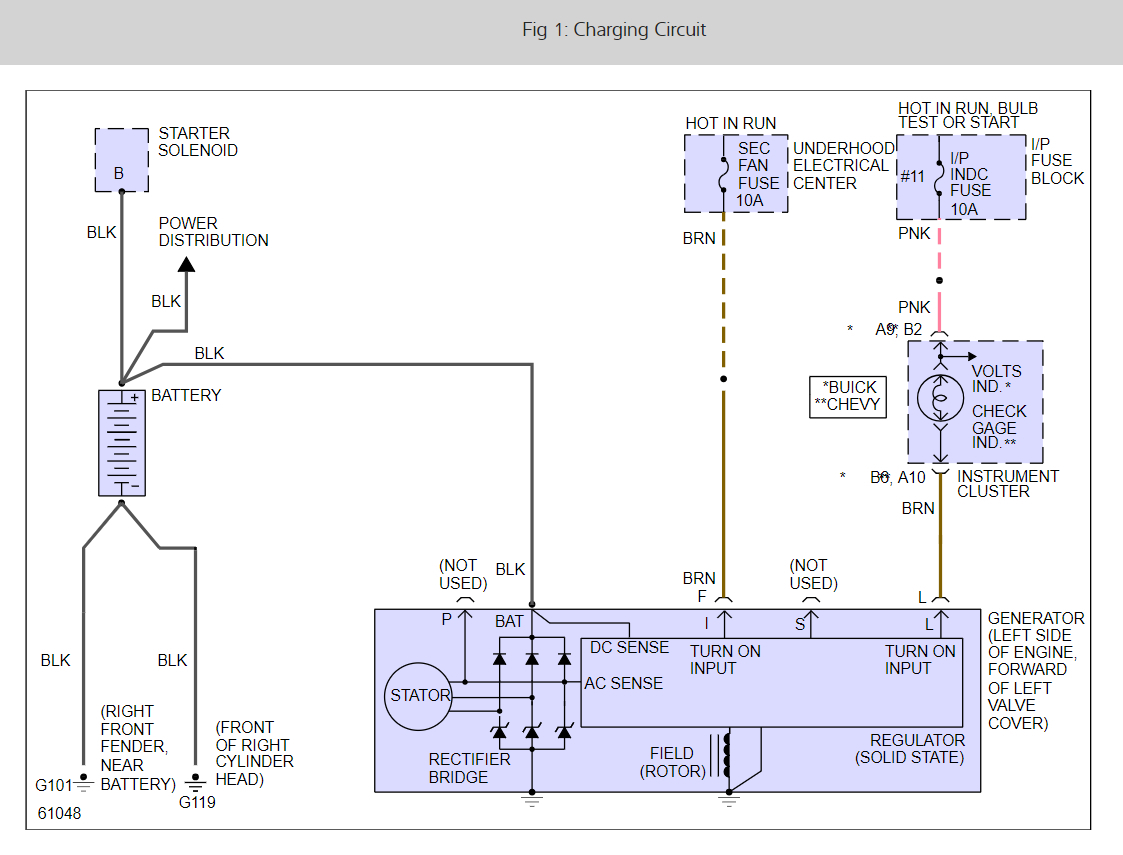Click the #11 fuse number

(x=912, y=176)
